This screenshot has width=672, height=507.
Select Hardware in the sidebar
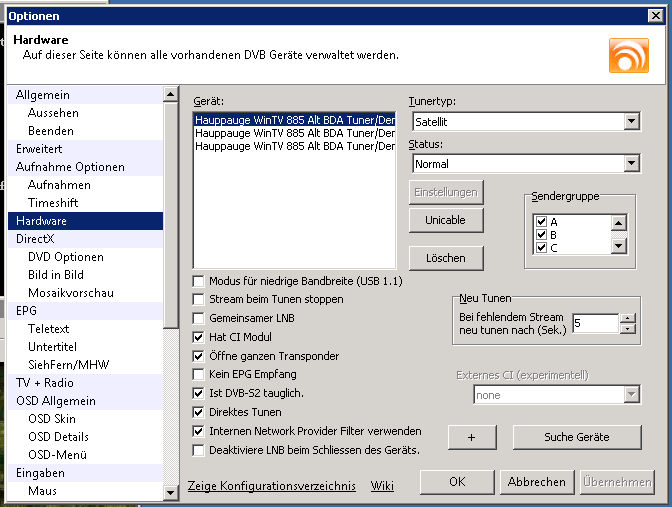(x=85, y=221)
